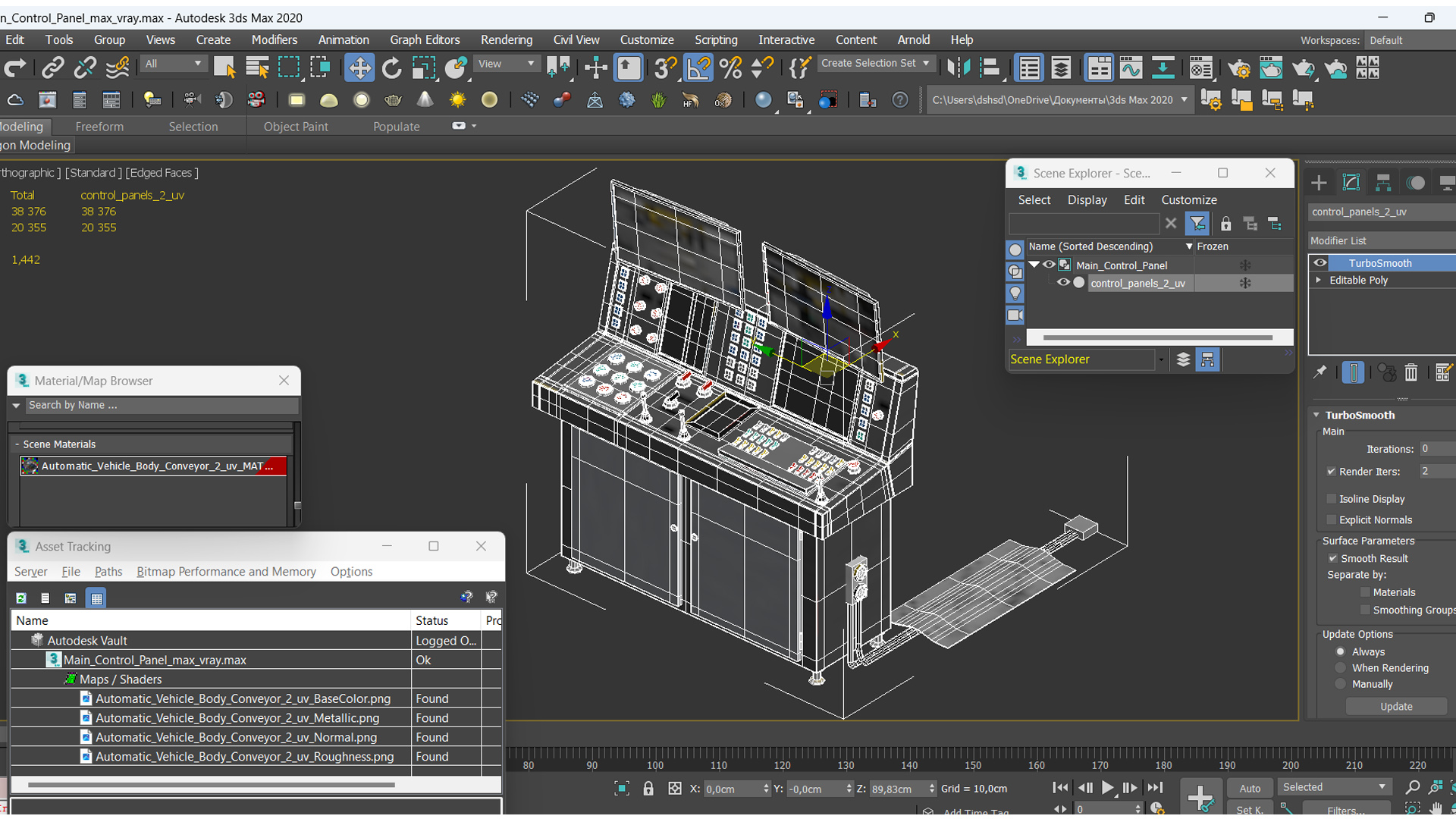The width and height of the screenshot is (1456, 819).
Task: Open the Rendering menu
Action: click(x=506, y=40)
